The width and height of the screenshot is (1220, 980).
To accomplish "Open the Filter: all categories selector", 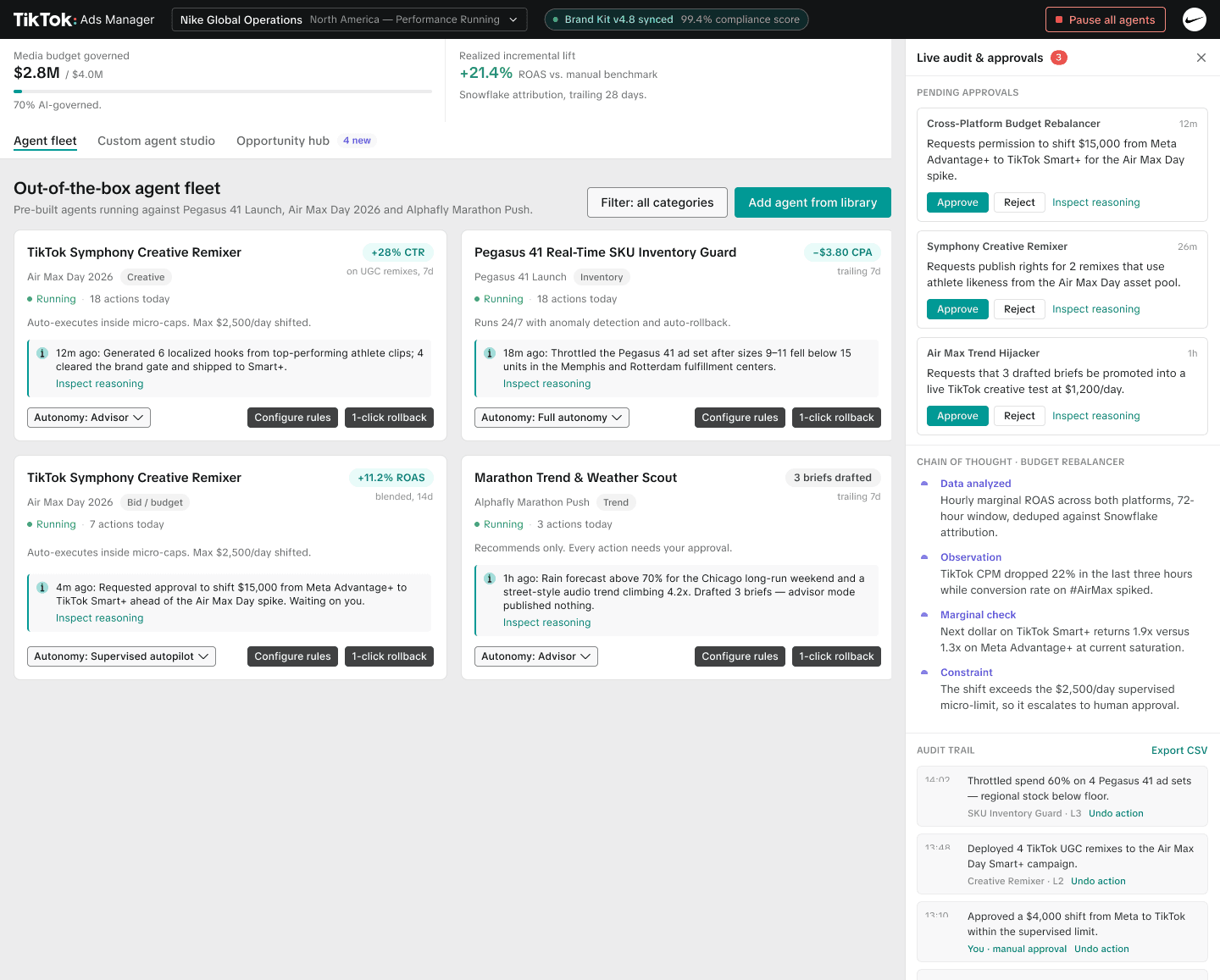I will coord(657,202).
